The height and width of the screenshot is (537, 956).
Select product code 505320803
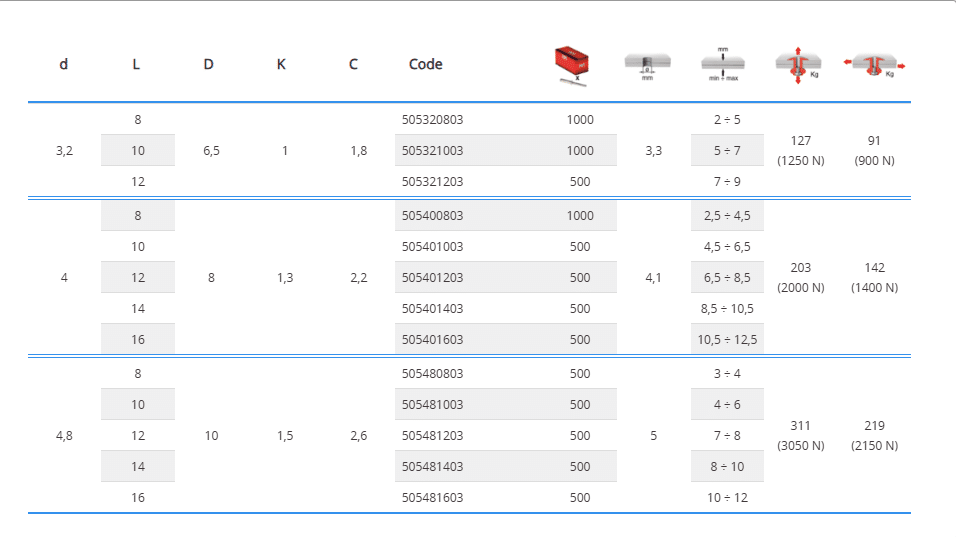pyautogui.click(x=432, y=120)
